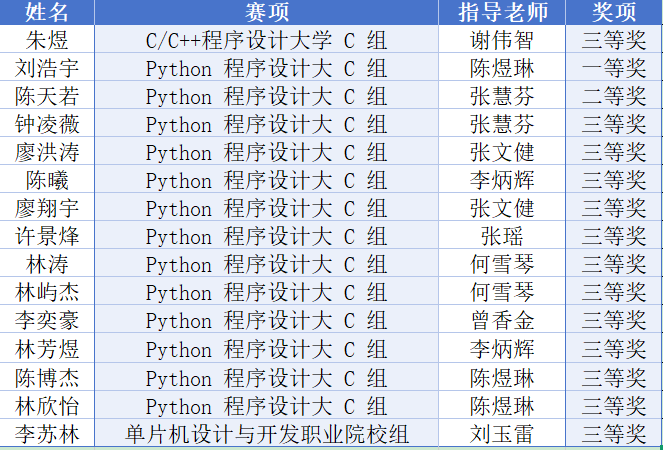663x450 pixels.
Task: Click the Python 赛项 cell in 林涛's row
Action: [x=266, y=263]
